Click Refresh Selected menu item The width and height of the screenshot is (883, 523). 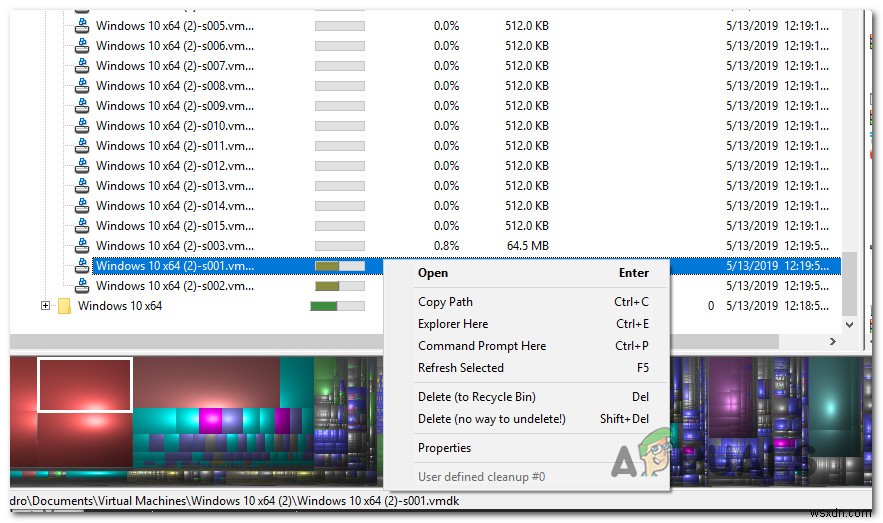pos(527,368)
